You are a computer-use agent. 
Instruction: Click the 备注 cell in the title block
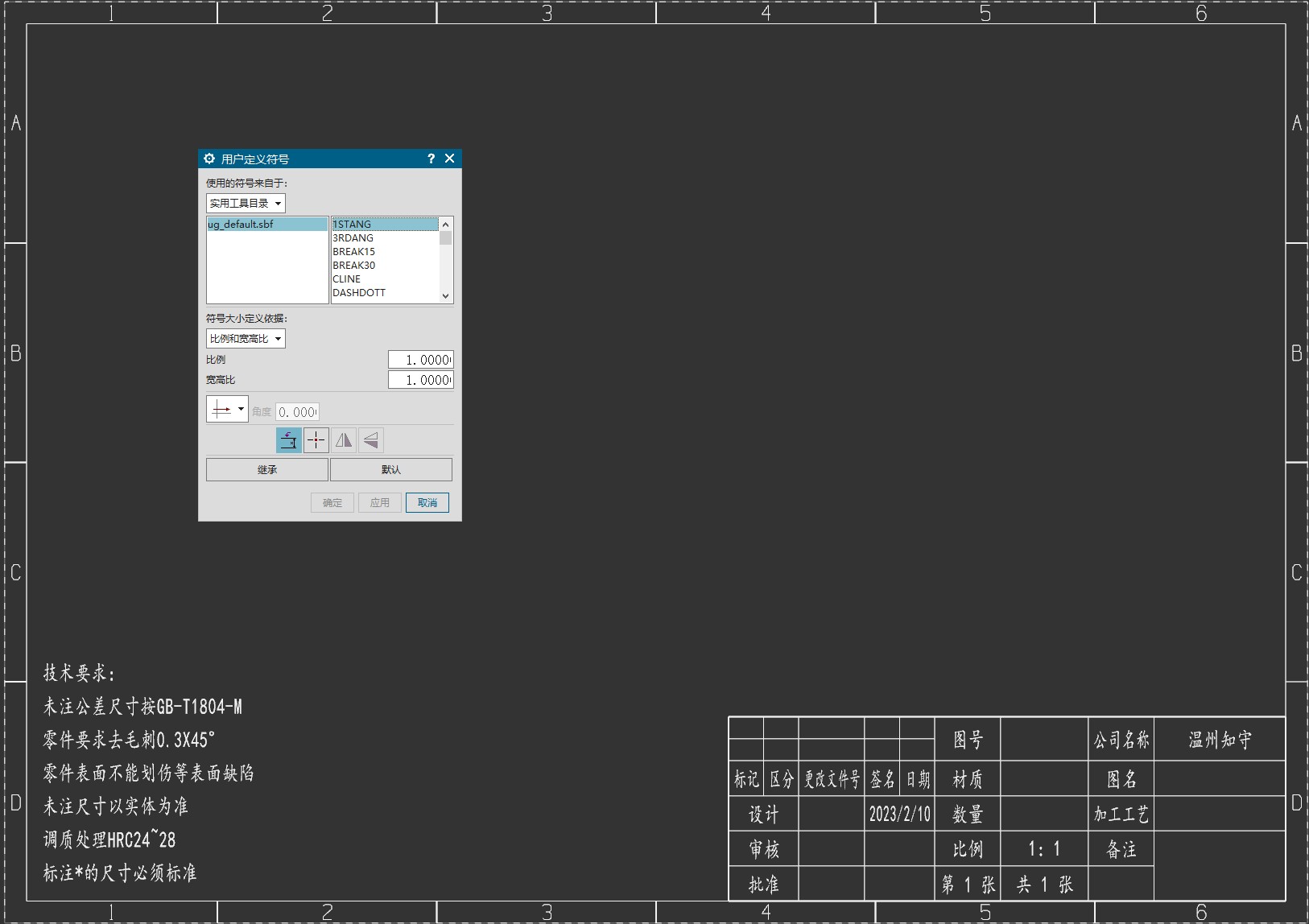pos(1121,849)
